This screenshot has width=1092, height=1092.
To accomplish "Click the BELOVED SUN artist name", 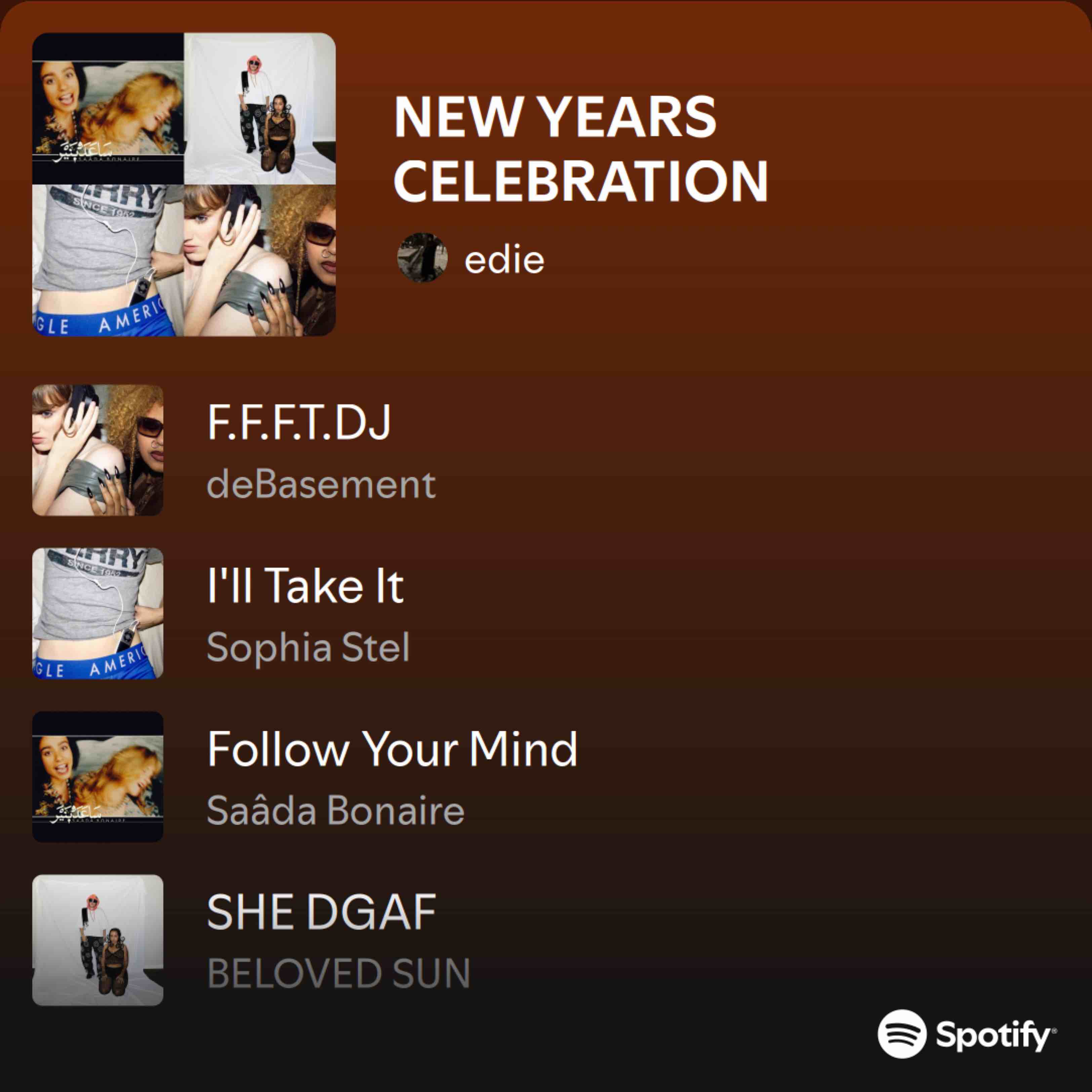I will click(x=338, y=973).
